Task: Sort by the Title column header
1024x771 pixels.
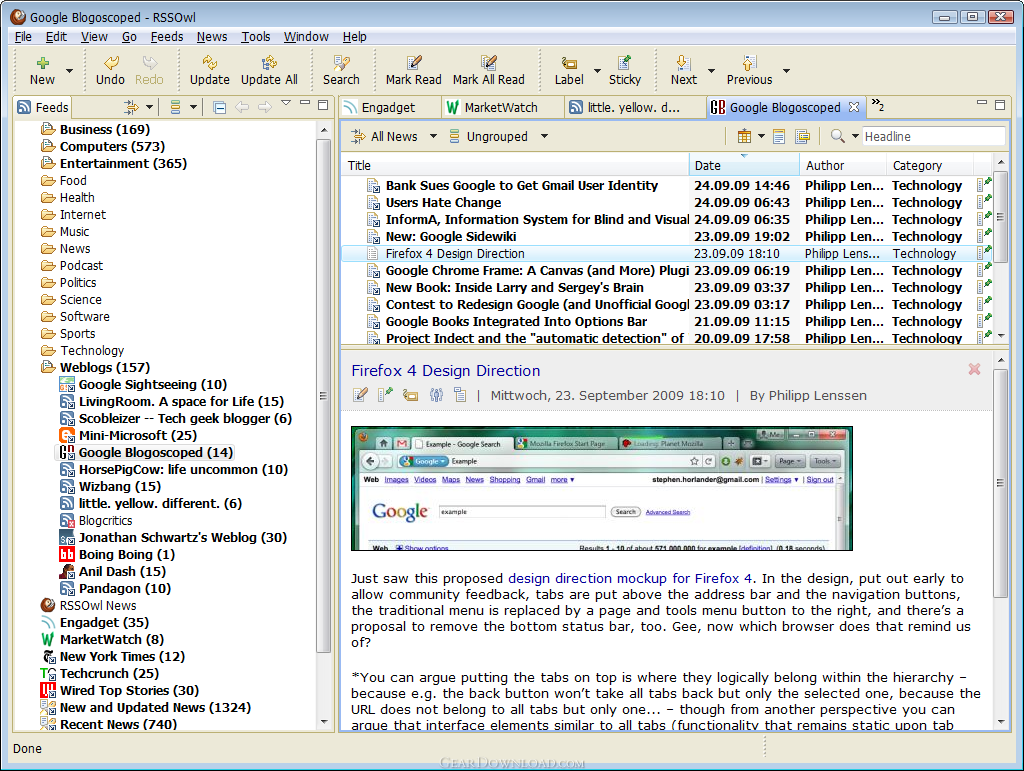Action: [515, 165]
